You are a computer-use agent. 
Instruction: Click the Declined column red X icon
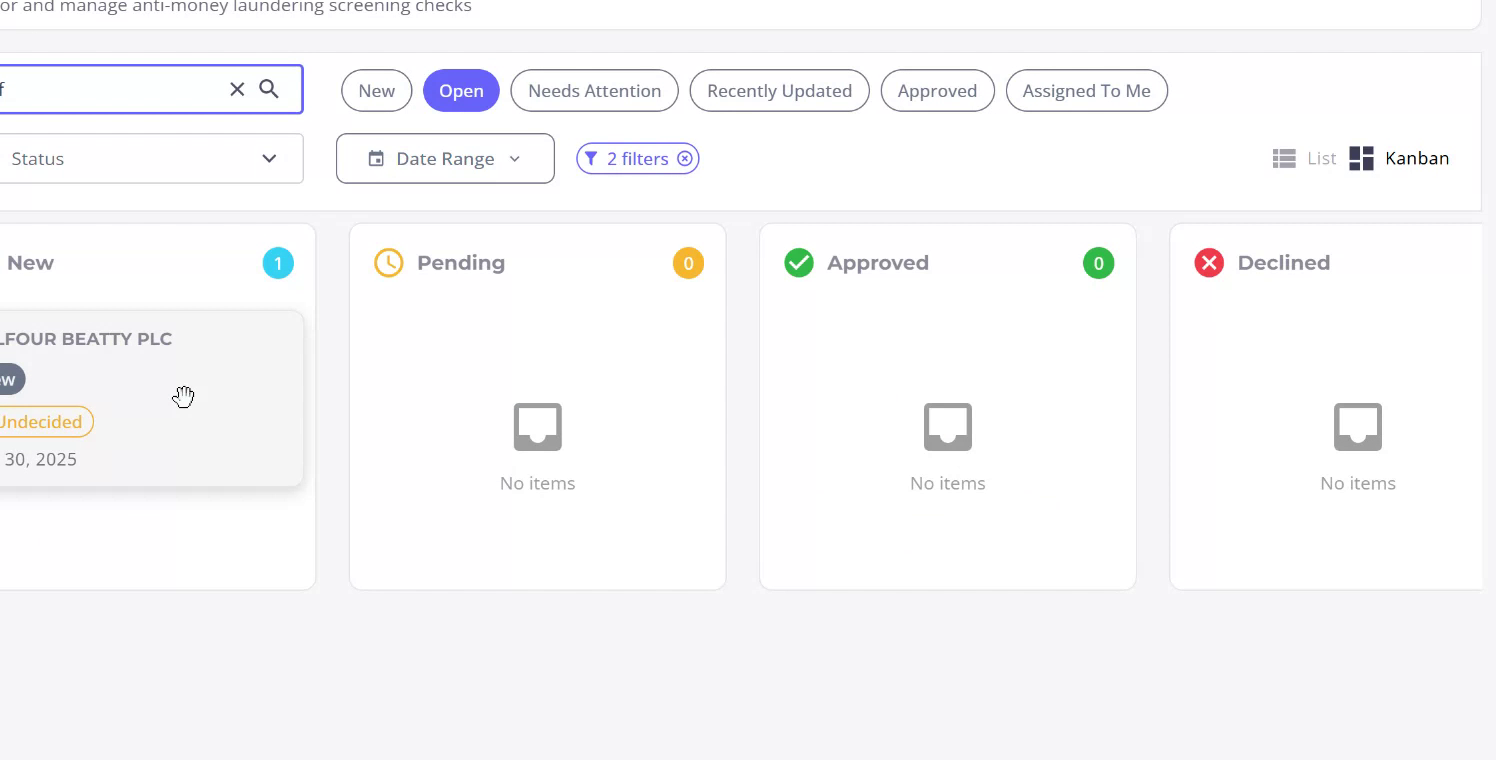(1209, 263)
